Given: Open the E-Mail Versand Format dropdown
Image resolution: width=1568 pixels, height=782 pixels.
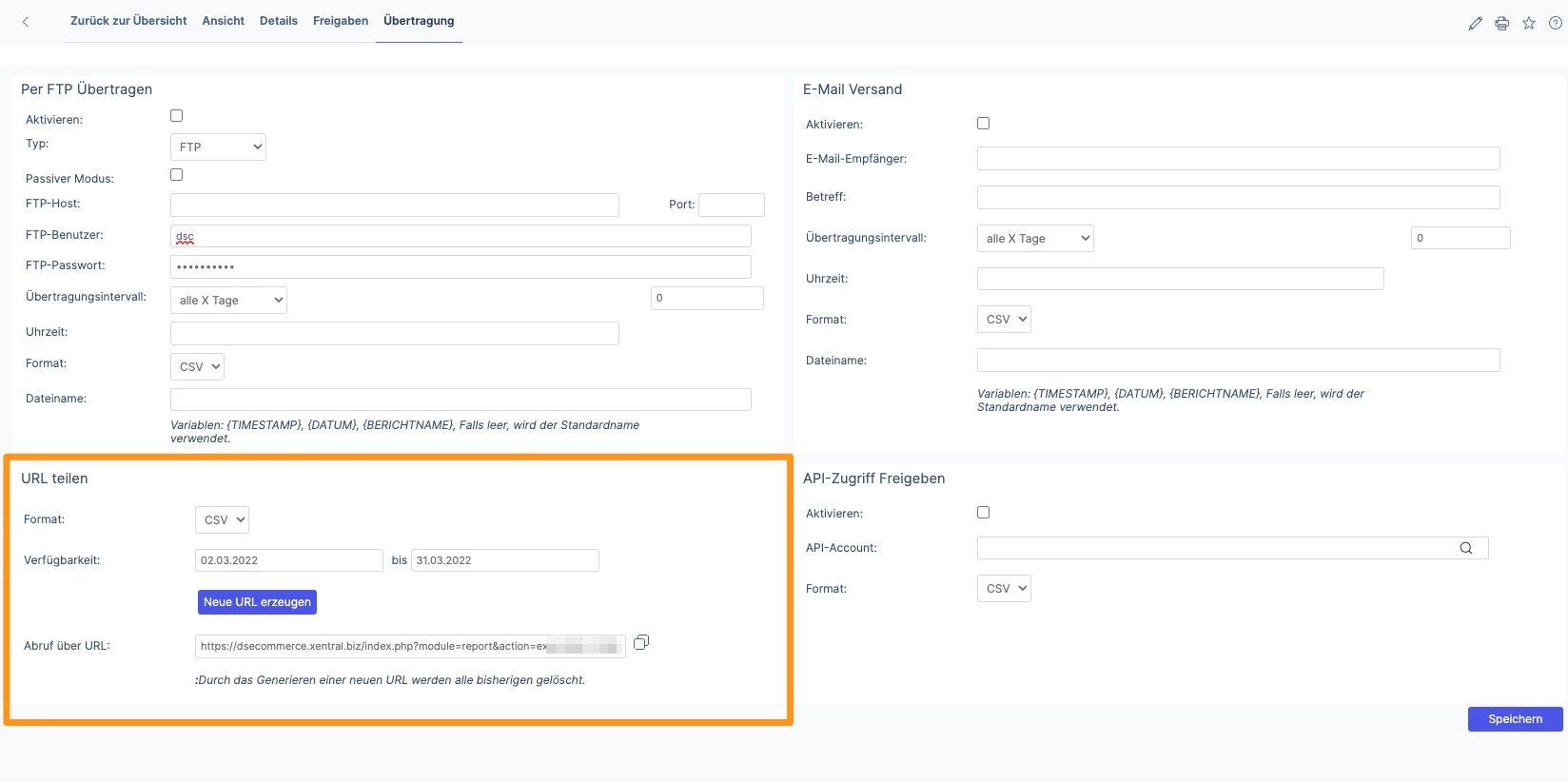Looking at the screenshot, I should (x=1004, y=319).
